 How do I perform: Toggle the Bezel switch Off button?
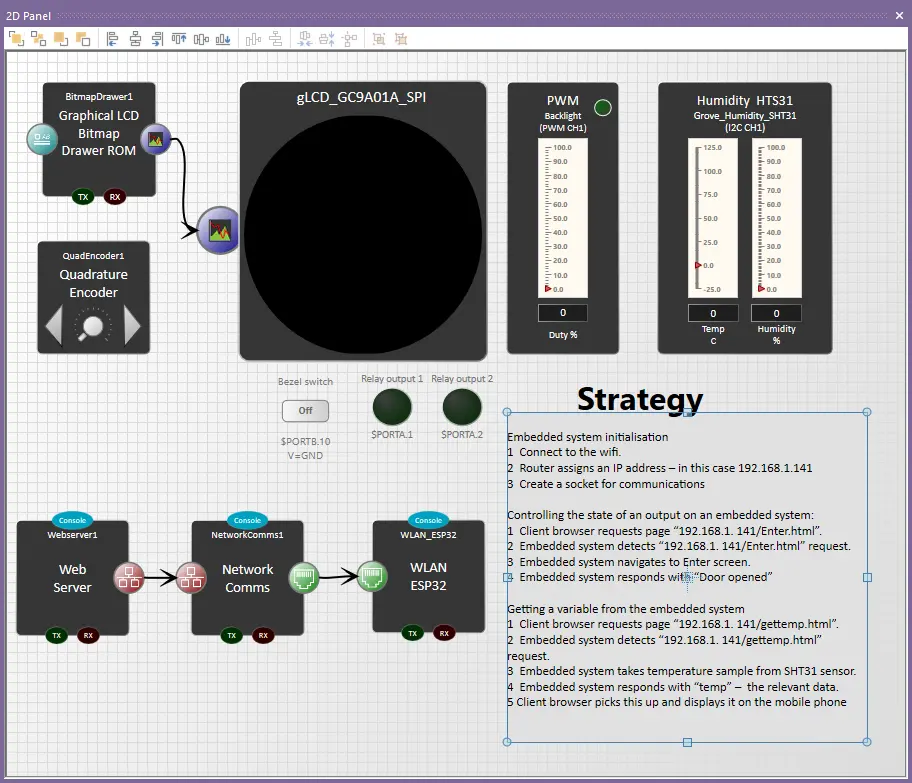pyautogui.click(x=305, y=410)
